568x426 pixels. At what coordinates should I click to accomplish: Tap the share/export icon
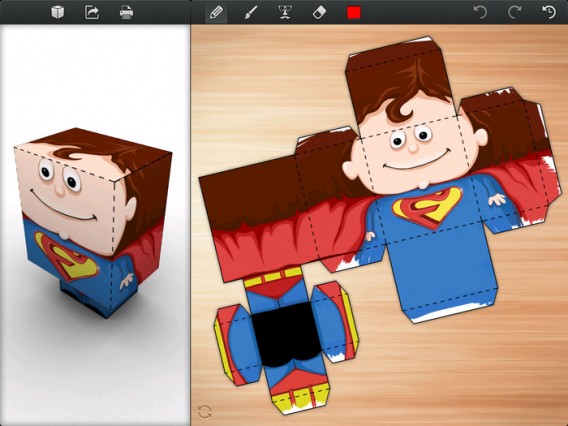coord(92,12)
